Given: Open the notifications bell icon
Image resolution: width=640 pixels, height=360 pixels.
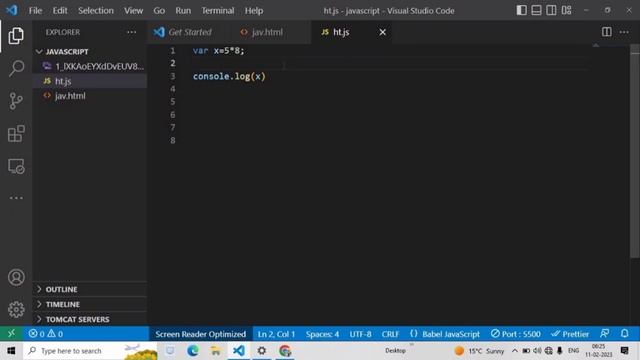Looking at the screenshot, I should click(624, 333).
